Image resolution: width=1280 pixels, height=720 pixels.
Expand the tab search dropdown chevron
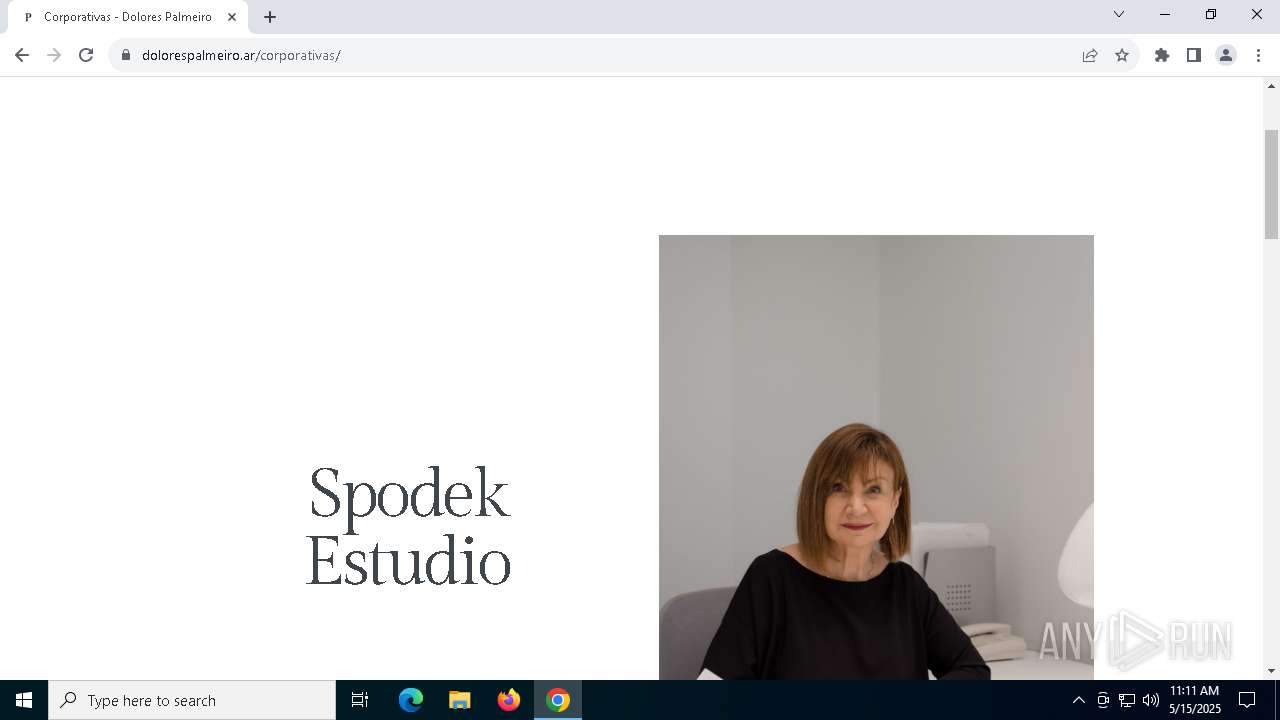[1119, 14]
